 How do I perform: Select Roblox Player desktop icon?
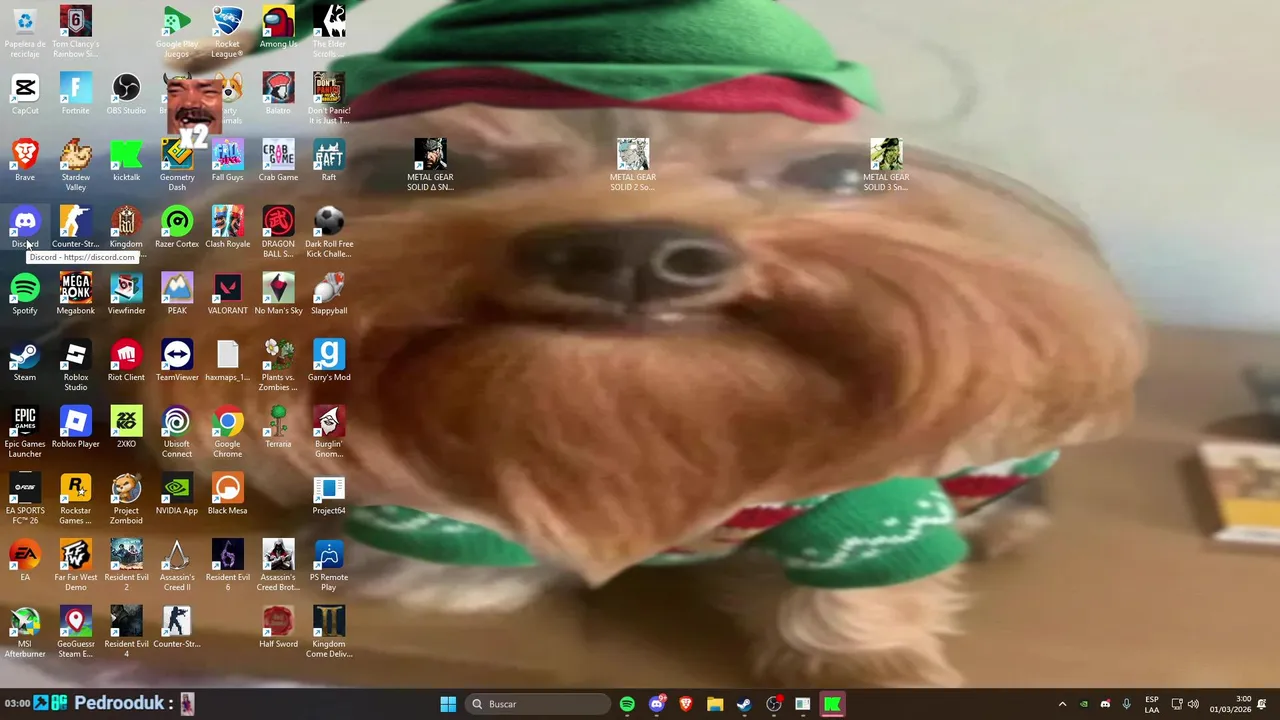75,428
